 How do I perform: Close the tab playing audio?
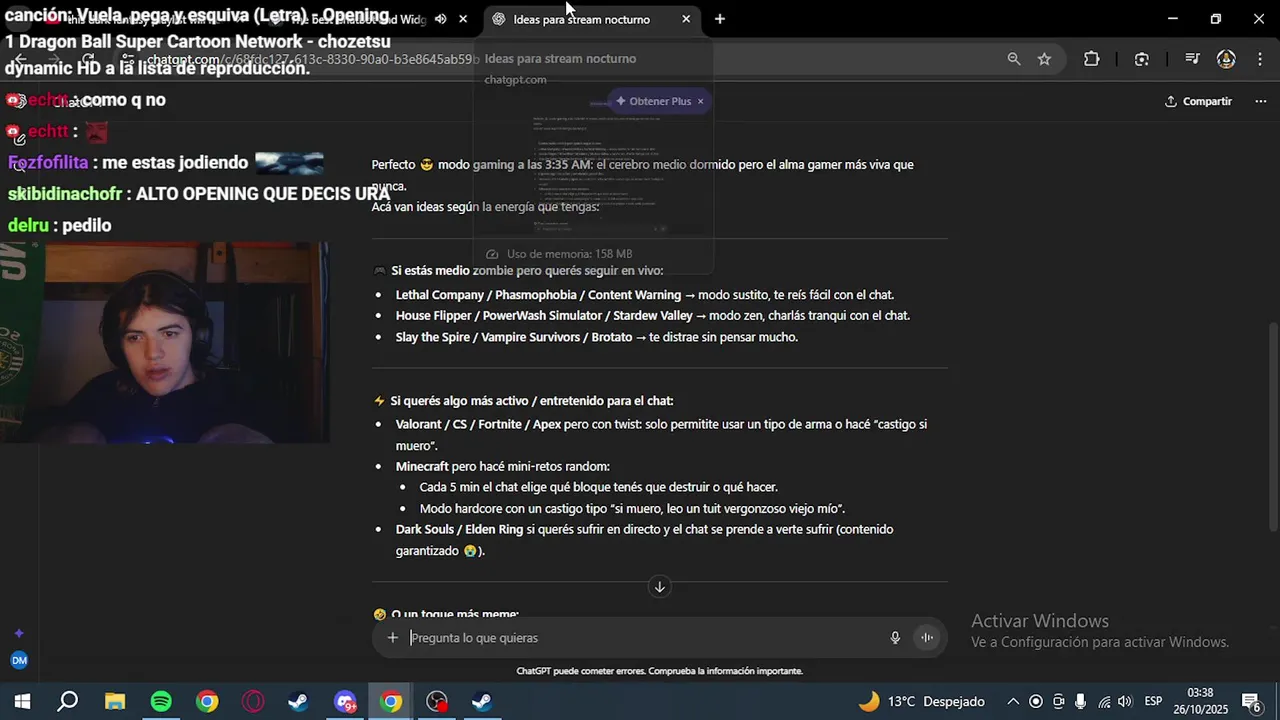462,19
